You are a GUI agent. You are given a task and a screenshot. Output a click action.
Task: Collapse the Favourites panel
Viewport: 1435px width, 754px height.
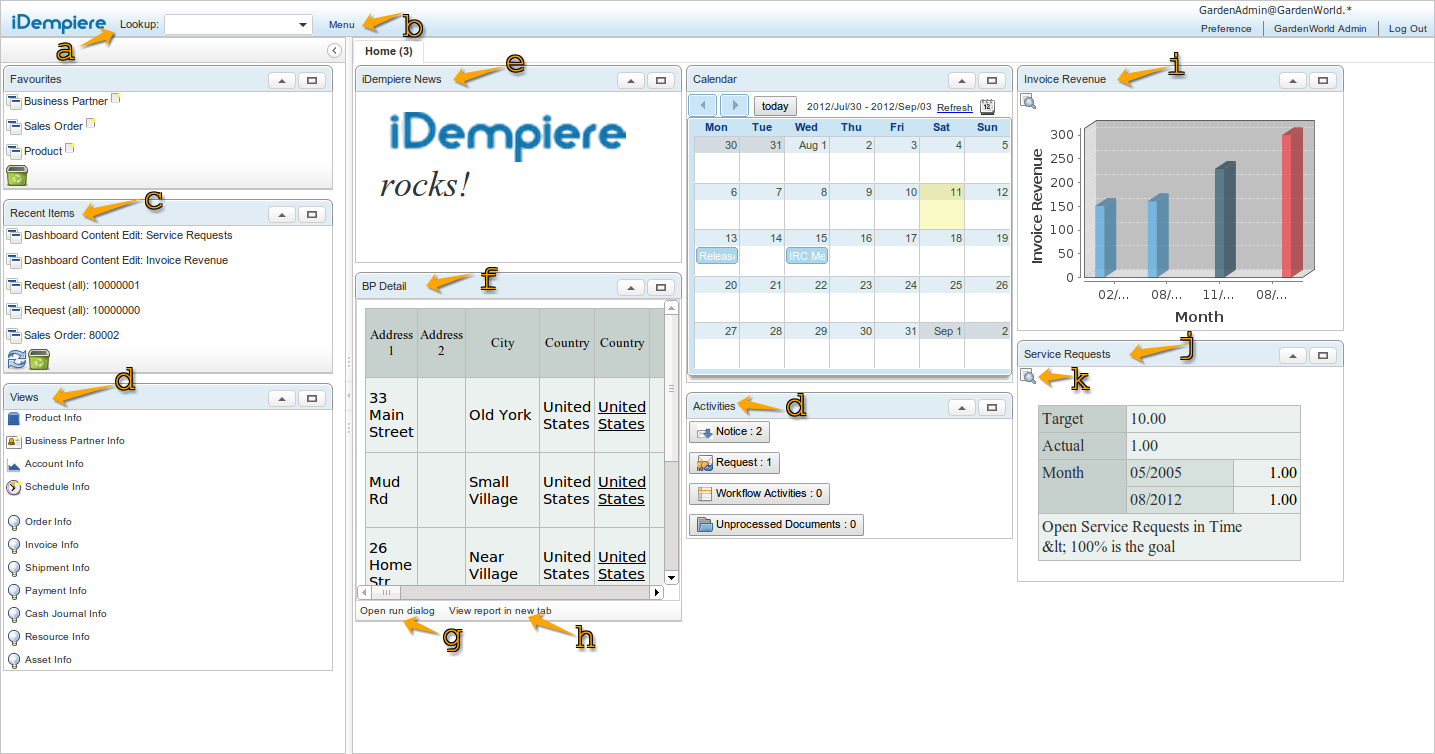pos(281,79)
